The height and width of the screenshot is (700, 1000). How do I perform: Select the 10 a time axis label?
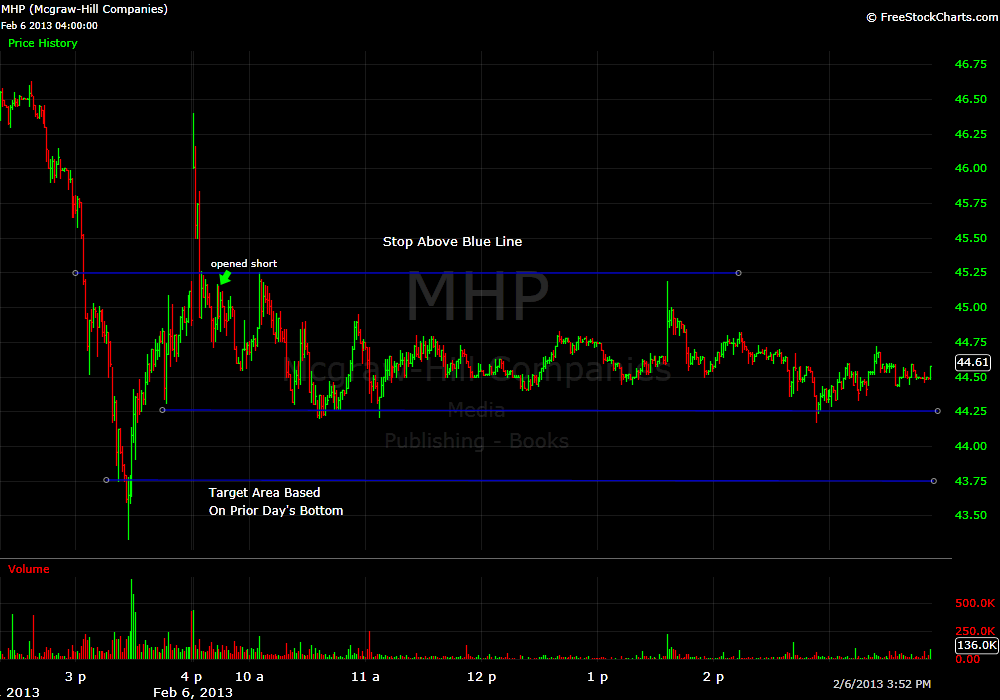tap(249, 677)
